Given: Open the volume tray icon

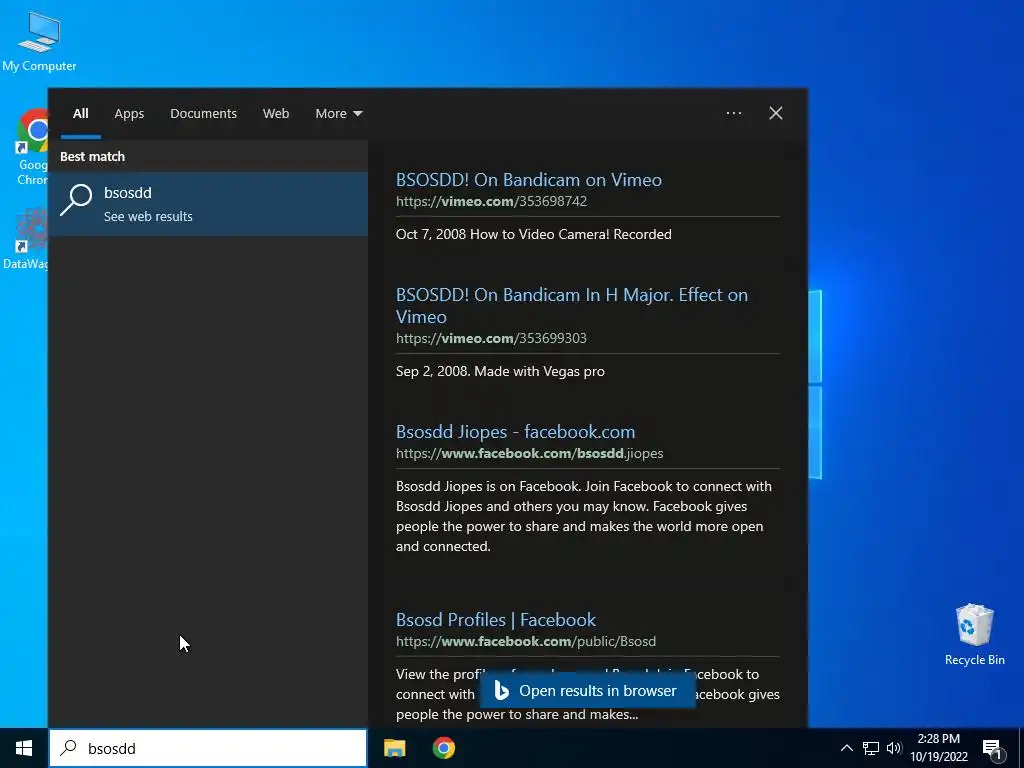Looking at the screenshot, I should click(x=894, y=748).
